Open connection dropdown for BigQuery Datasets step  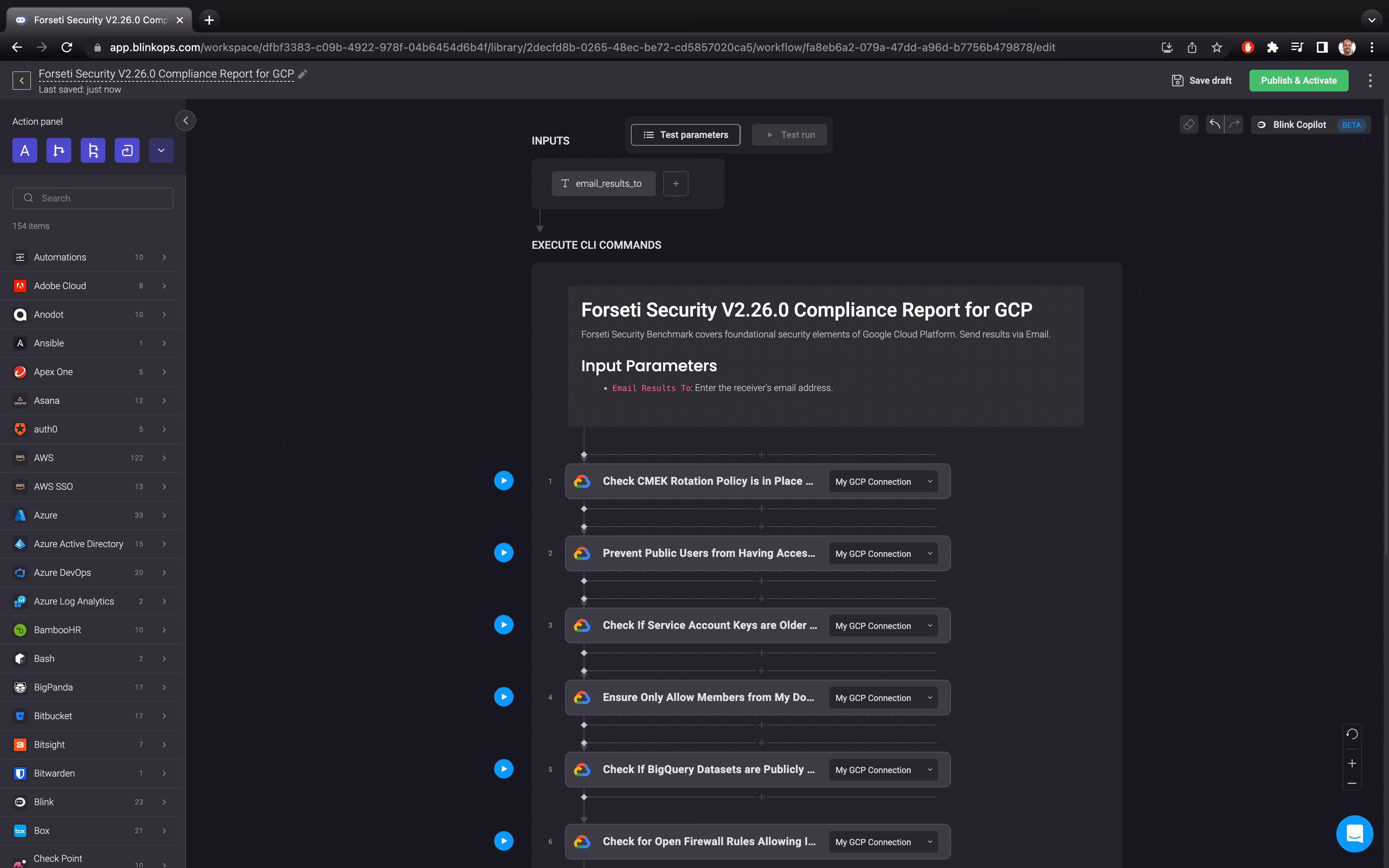pos(883,770)
